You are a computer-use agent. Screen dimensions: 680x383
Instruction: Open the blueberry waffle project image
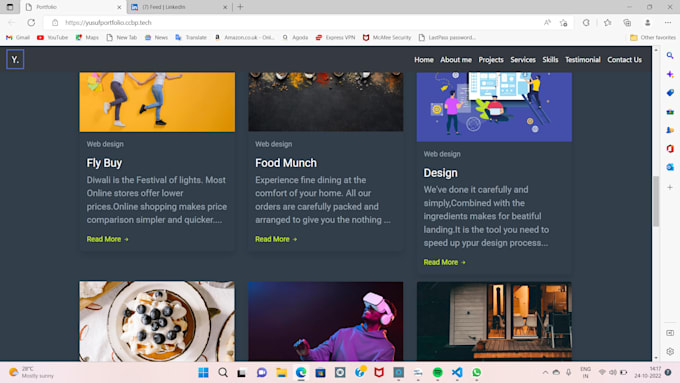pyautogui.click(x=157, y=321)
